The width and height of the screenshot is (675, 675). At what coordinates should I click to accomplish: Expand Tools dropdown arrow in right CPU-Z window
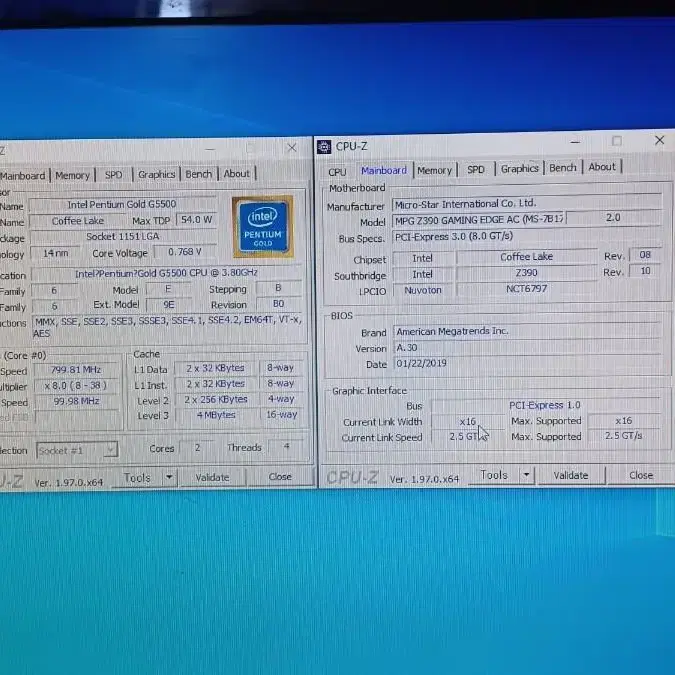(x=526, y=475)
